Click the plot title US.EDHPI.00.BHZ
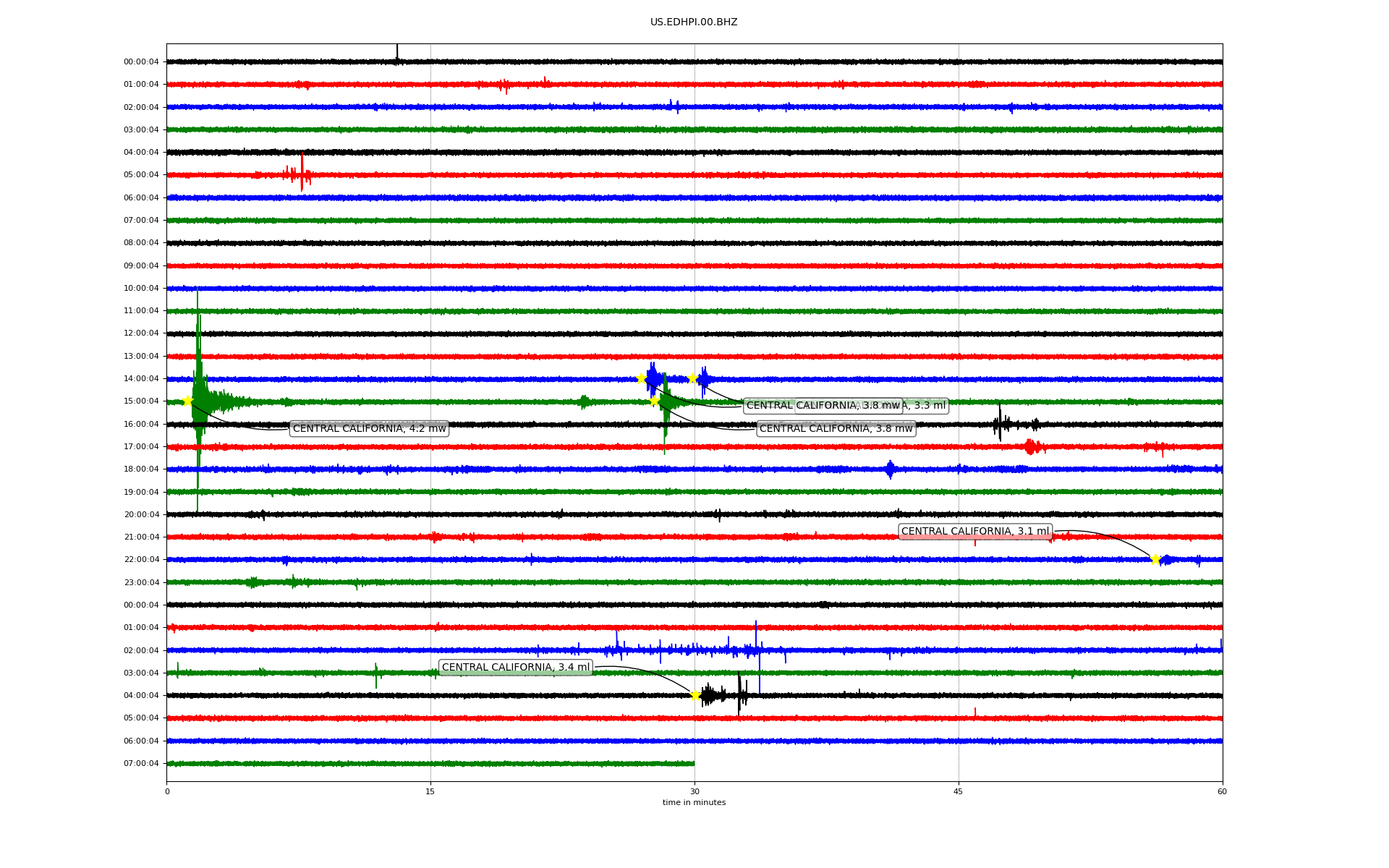The height and width of the screenshot is (868, 1389). pyautogui.click(x=693, y=22)
